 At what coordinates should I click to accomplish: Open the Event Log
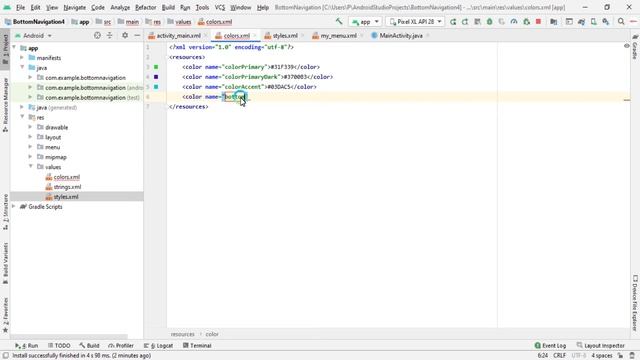550,345
